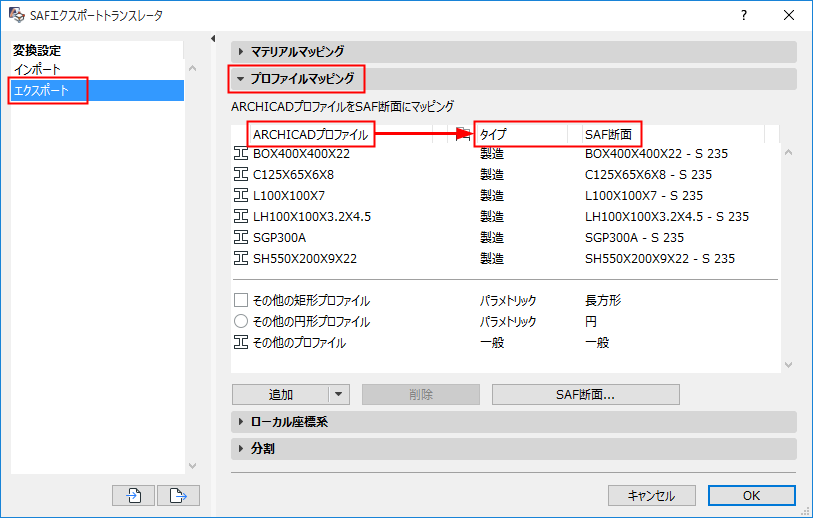813x518 pixels.
Task: Open the 追加 button dropdown arrow
Action: pos(339,395)
